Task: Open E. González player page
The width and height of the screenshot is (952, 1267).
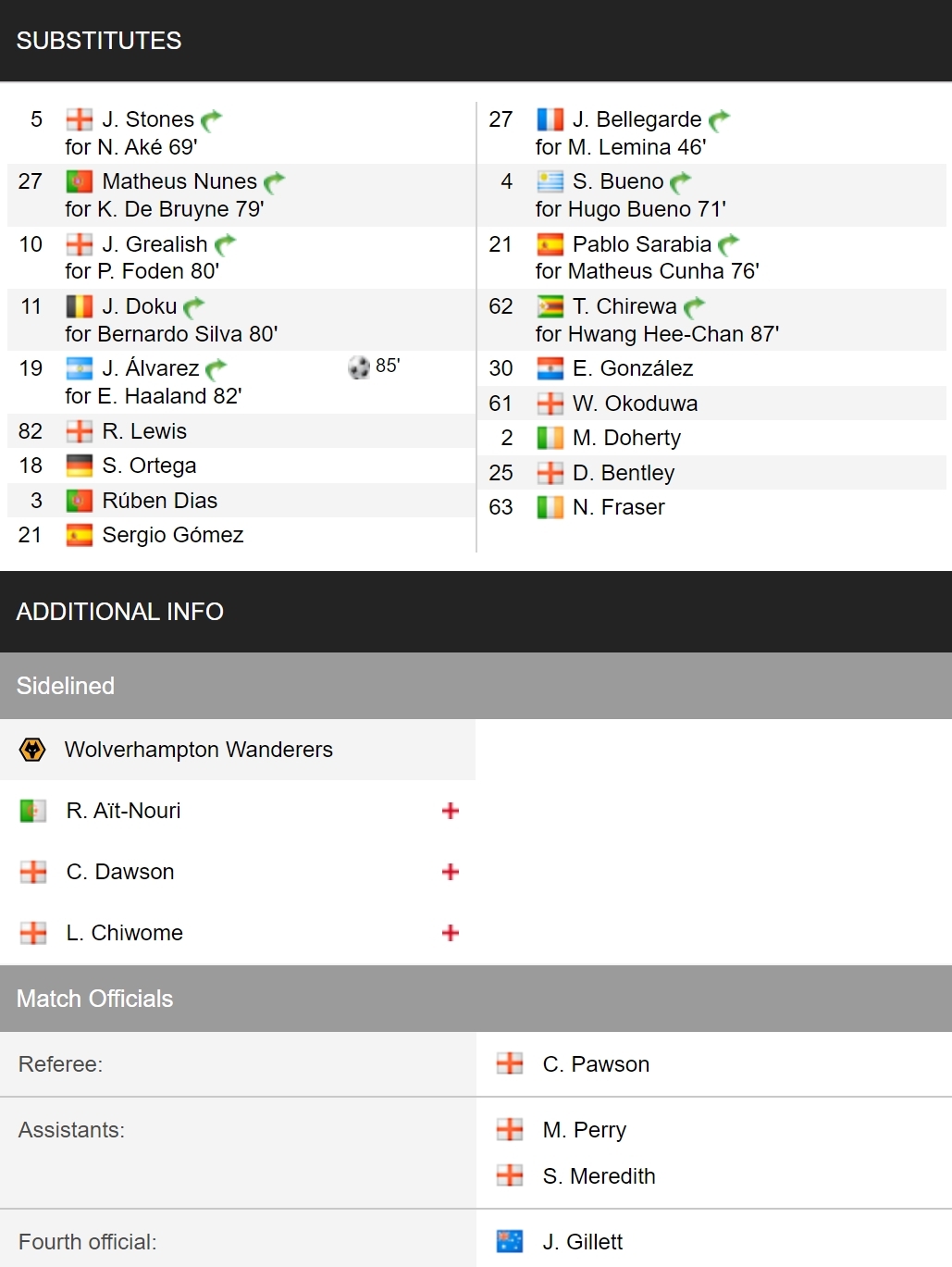Action: coord(633,368)
